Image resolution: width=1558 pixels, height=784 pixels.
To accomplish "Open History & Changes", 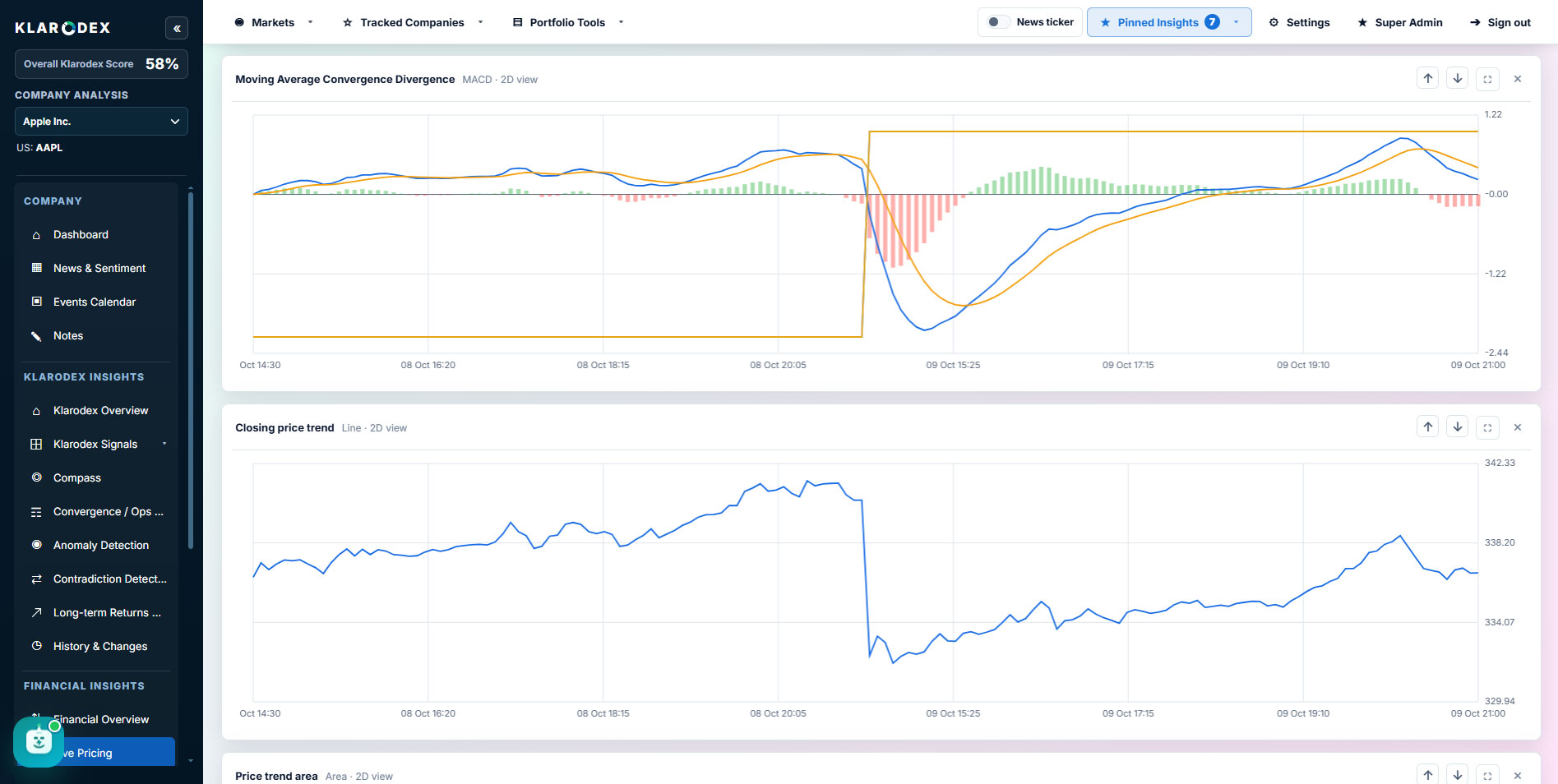I will point(97,647).
